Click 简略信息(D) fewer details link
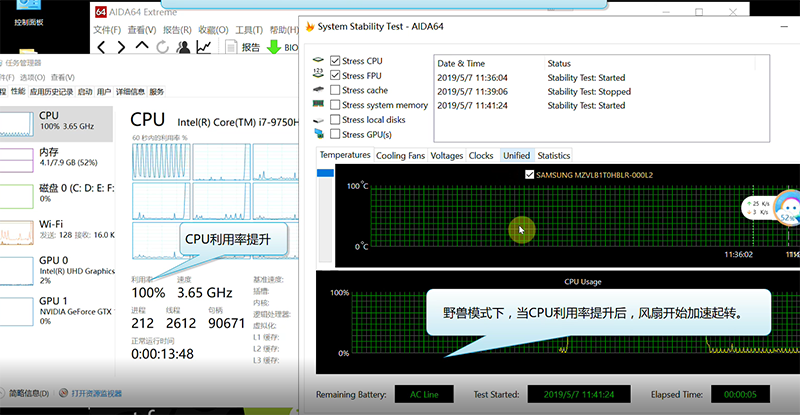Viewport: 800px width, 415px height. click(29, 393)
